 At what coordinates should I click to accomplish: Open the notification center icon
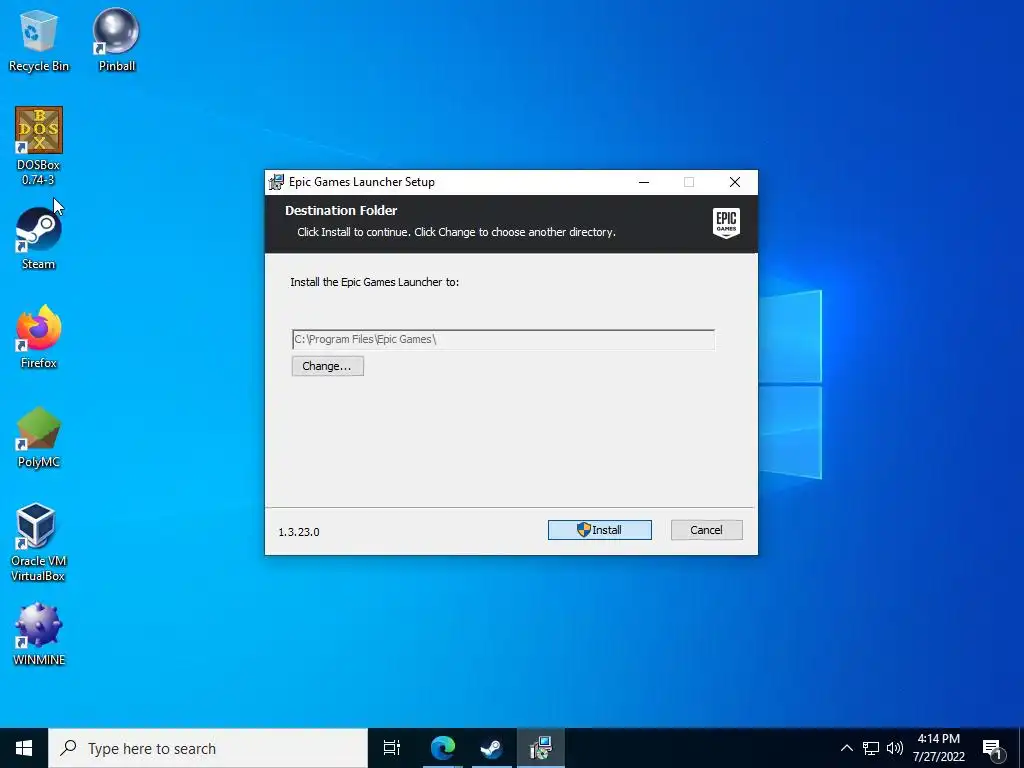coord(993,748)
